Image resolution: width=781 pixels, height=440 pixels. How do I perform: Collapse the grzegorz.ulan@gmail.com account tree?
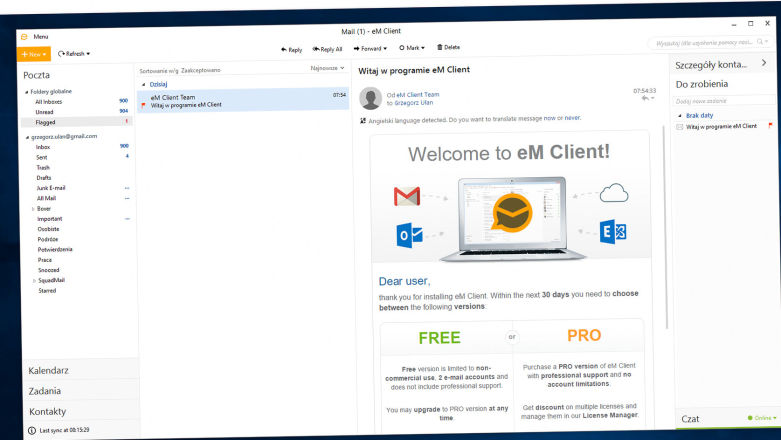(27, 137)
